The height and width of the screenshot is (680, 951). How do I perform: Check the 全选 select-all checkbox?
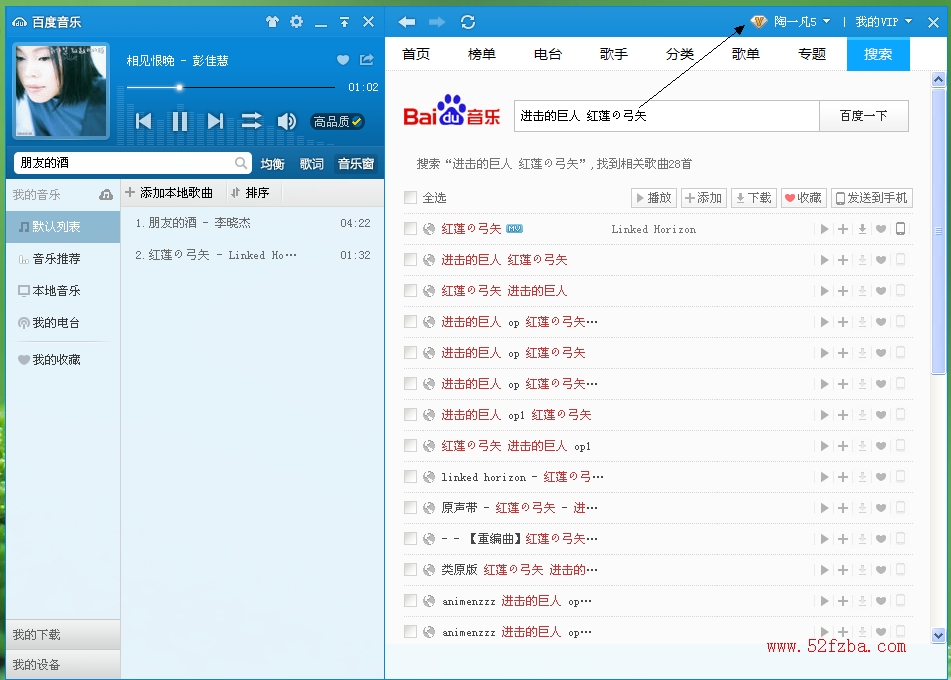tap(411, 198)
